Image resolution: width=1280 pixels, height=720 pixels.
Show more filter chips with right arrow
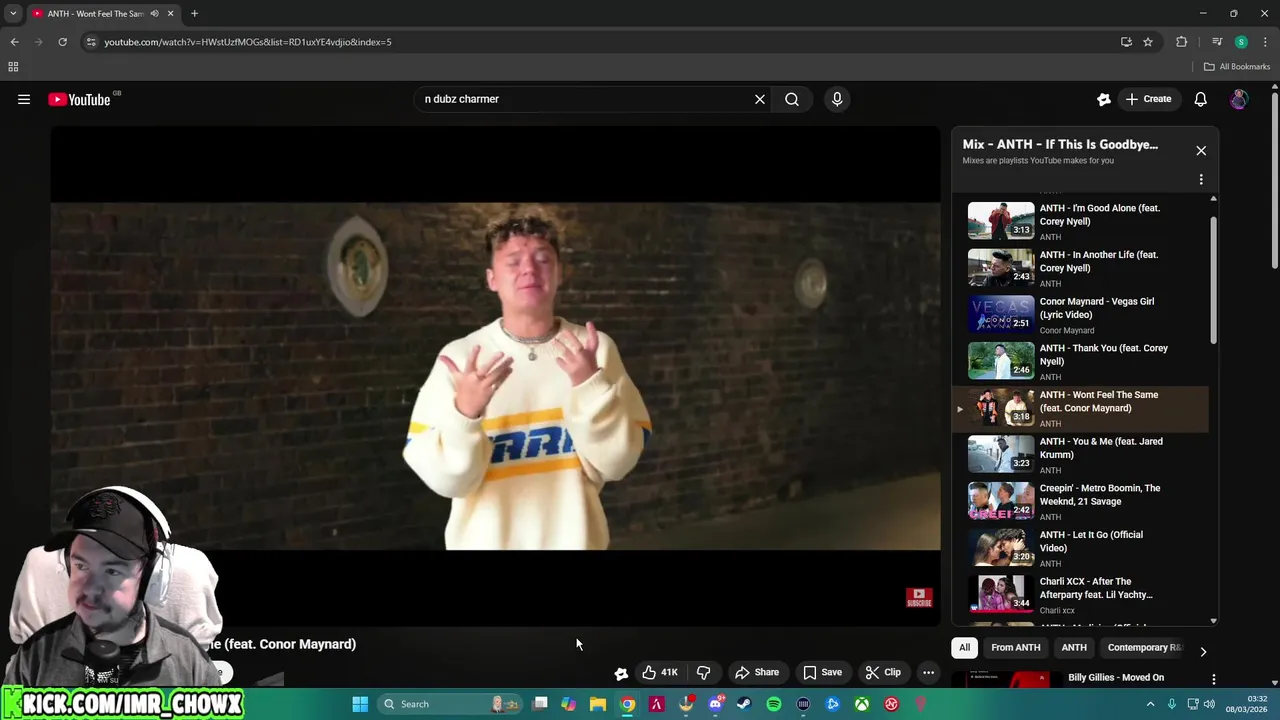(x=1203, y=651)
